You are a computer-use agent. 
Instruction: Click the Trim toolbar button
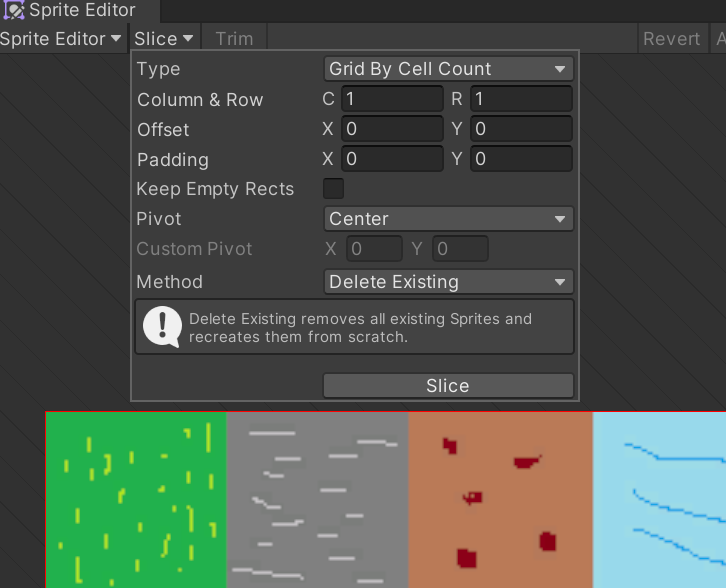point(234,39)
